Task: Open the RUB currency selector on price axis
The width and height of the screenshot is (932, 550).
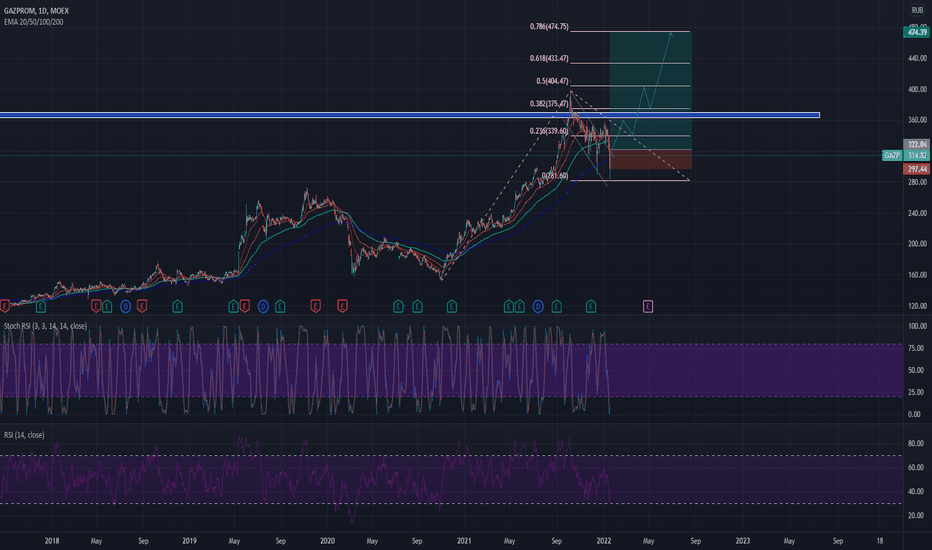Action: tap(917, 11)
